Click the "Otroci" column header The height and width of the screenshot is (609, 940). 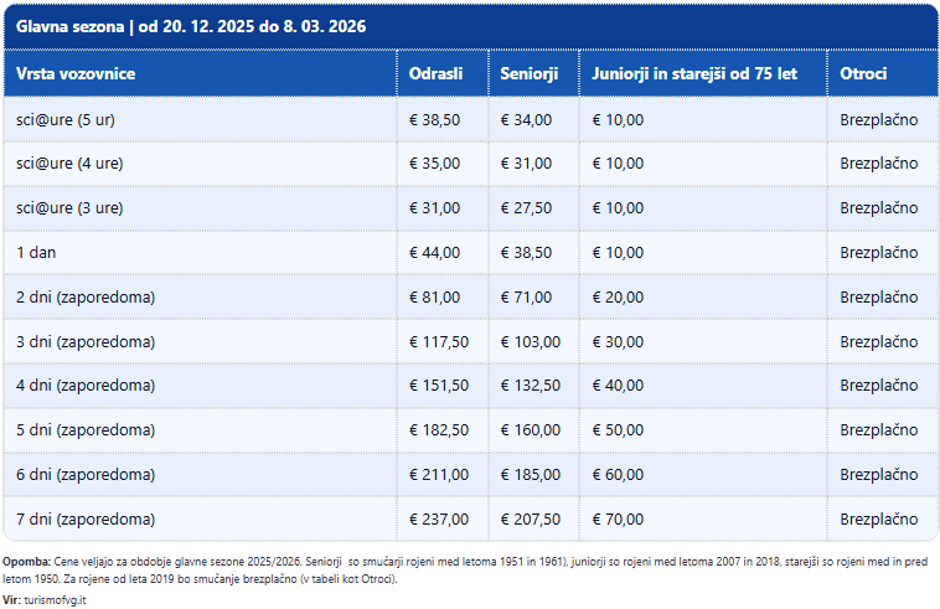click(x=864, y=74)
